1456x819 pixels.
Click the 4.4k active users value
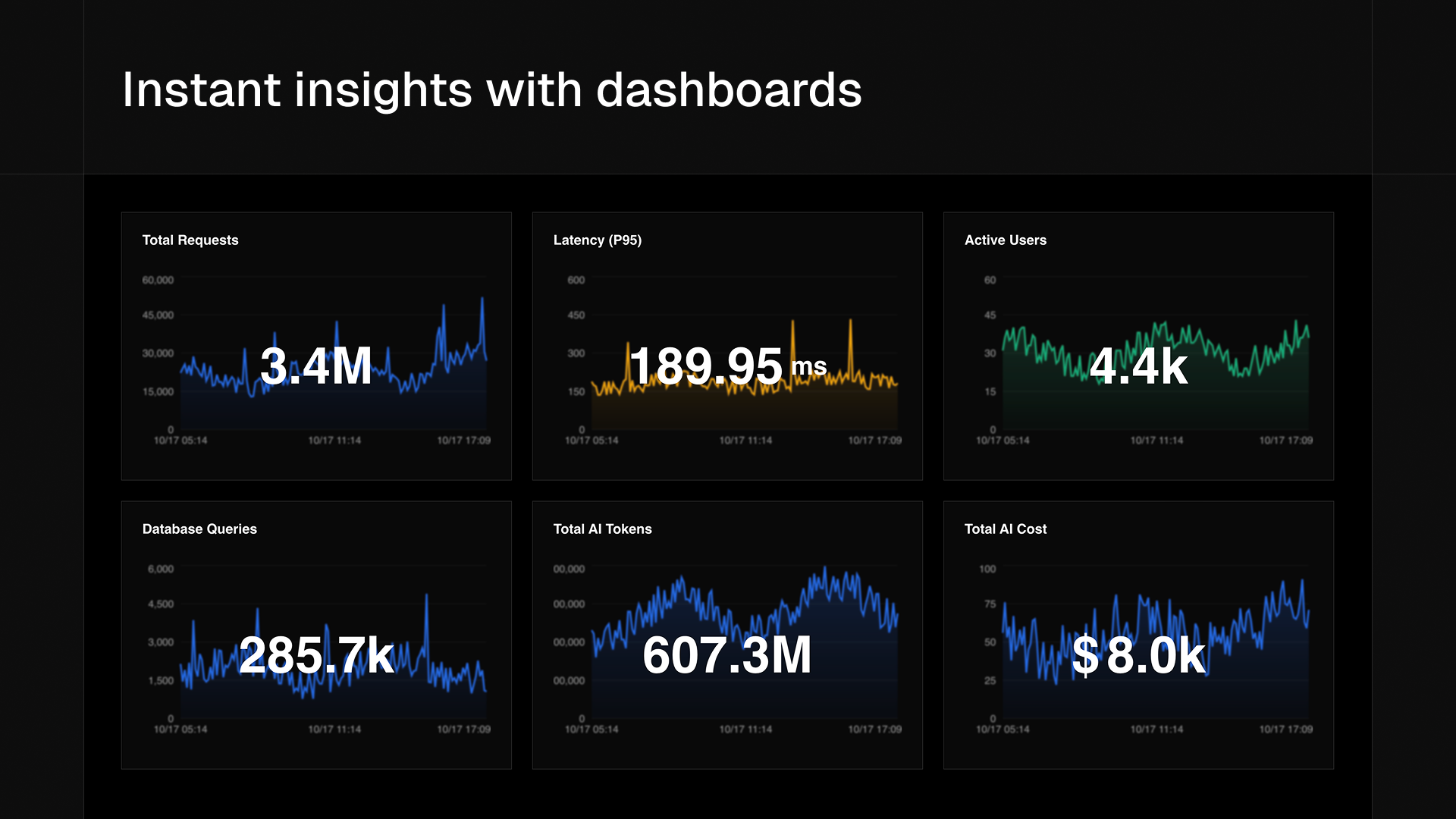pyautogui.click(x=1138, y=366)
